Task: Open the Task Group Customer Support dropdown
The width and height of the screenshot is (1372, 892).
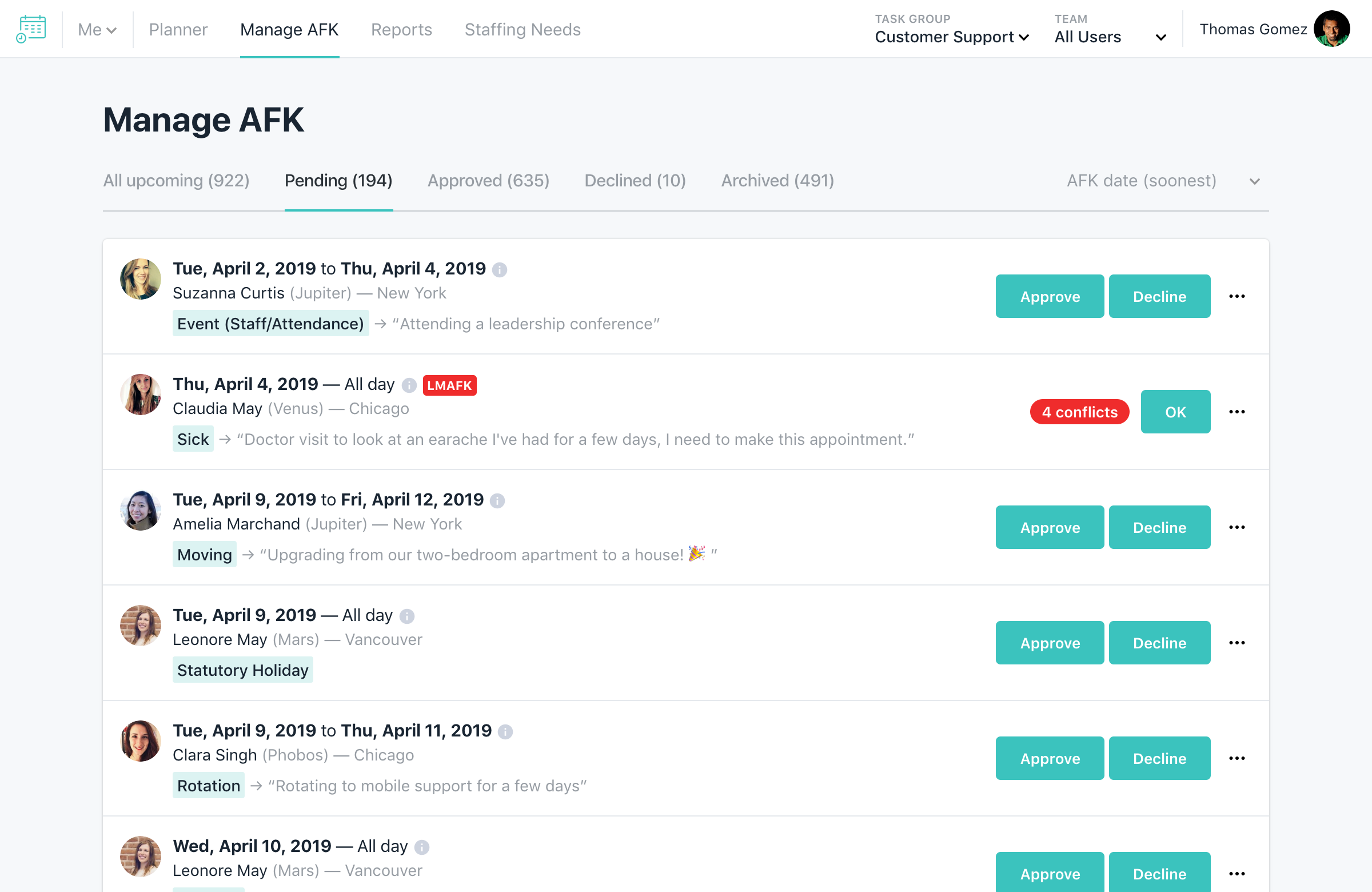Action: [x=951, y=37]
